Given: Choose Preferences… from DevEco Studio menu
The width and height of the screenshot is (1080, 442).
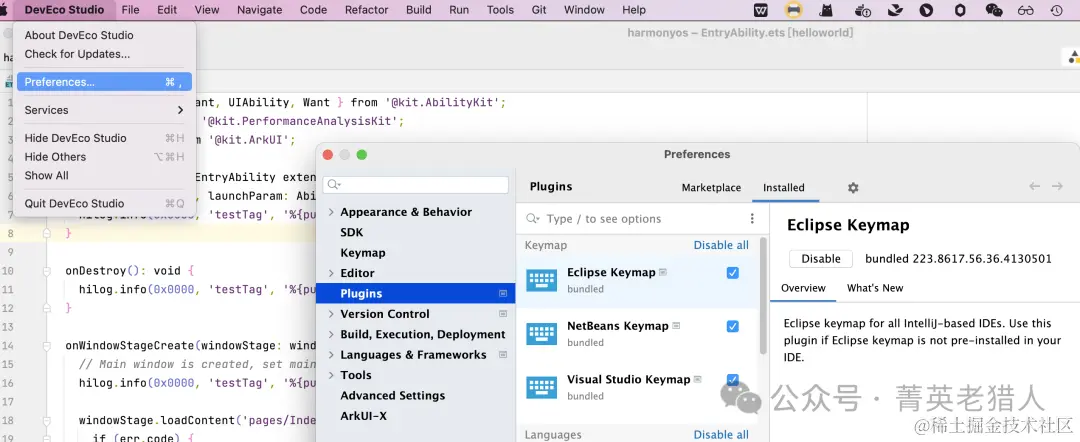Looking at the screenshot, I should 105,82.
